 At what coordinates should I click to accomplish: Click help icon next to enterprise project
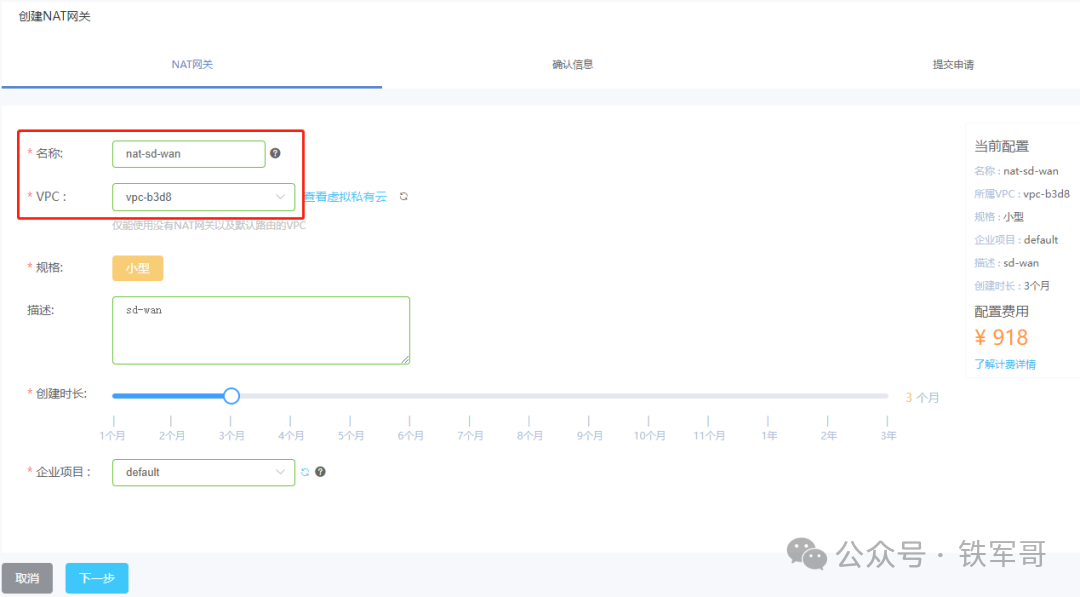[x=320, y=472]
